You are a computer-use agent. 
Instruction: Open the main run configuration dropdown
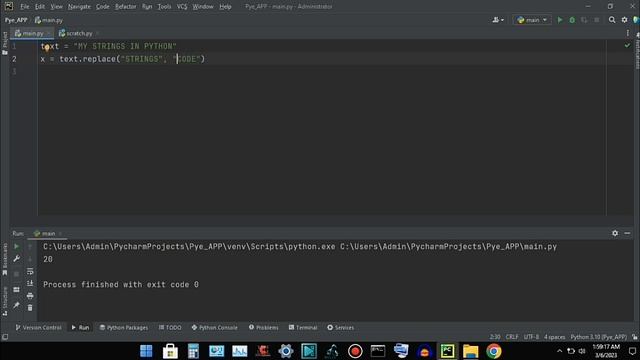[x=532, y=20]
